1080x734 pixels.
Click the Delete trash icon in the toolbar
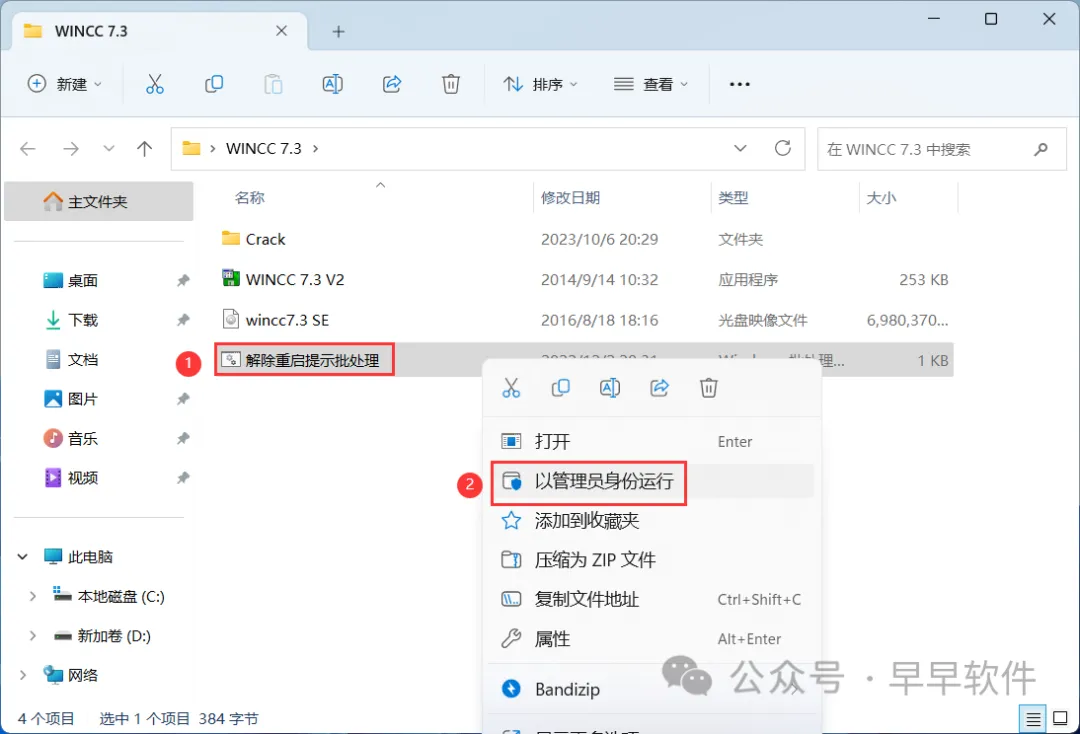[x=451, y=84]
